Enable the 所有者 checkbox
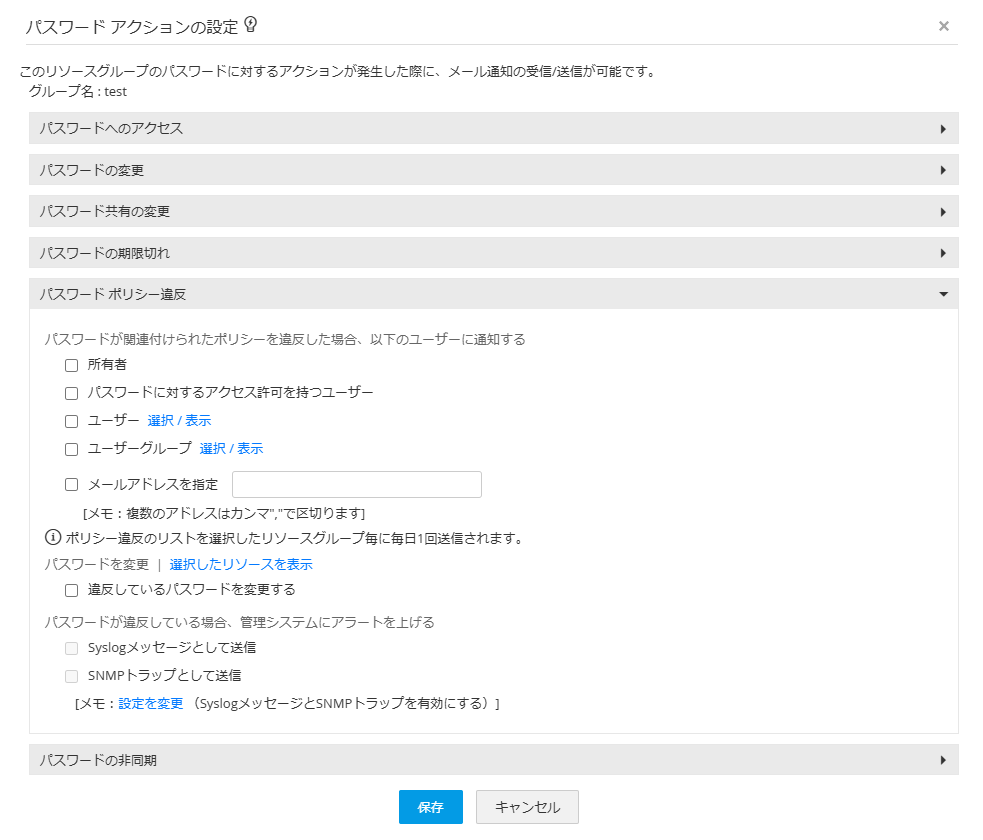The width and height of the screenshot is (983, 840). click(71, 365)
